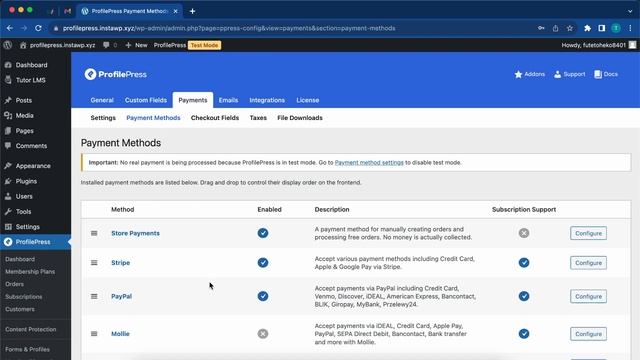Click Stripe enabled checkmark
Image resolution: width=640 pixels, height=360 pixels.
pyautogui.click(x=263, y=262)
